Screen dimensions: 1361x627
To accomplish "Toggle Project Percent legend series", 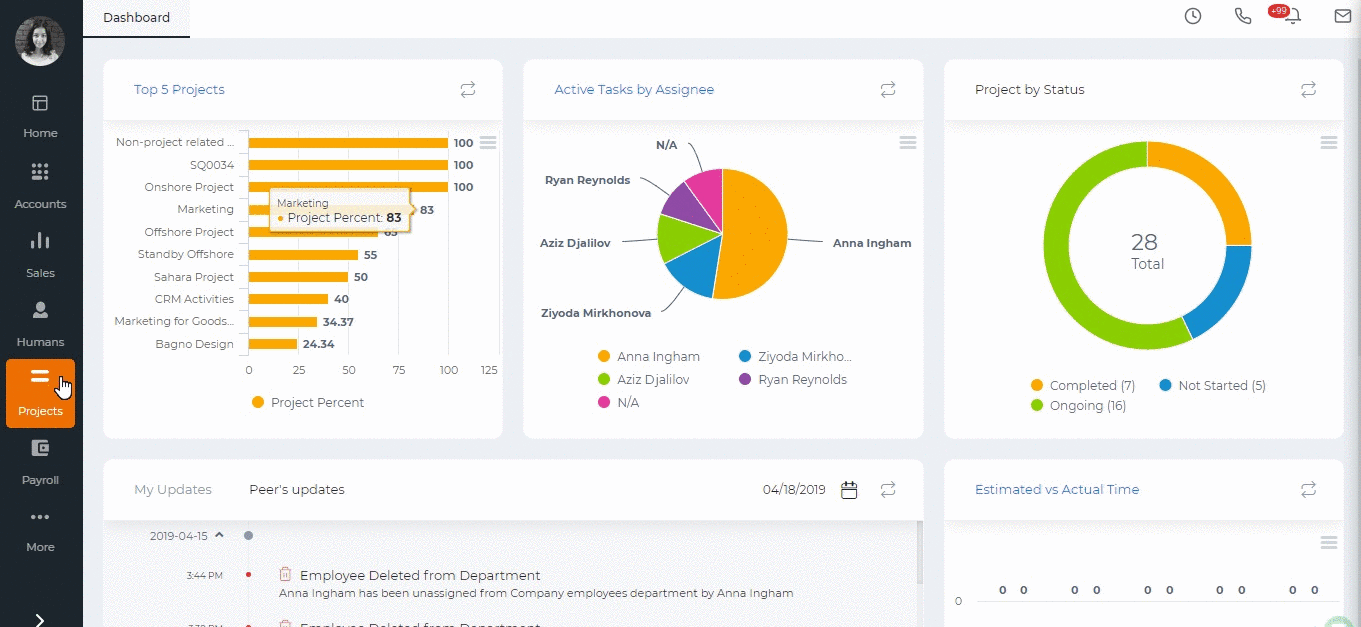I will [308, 402].
